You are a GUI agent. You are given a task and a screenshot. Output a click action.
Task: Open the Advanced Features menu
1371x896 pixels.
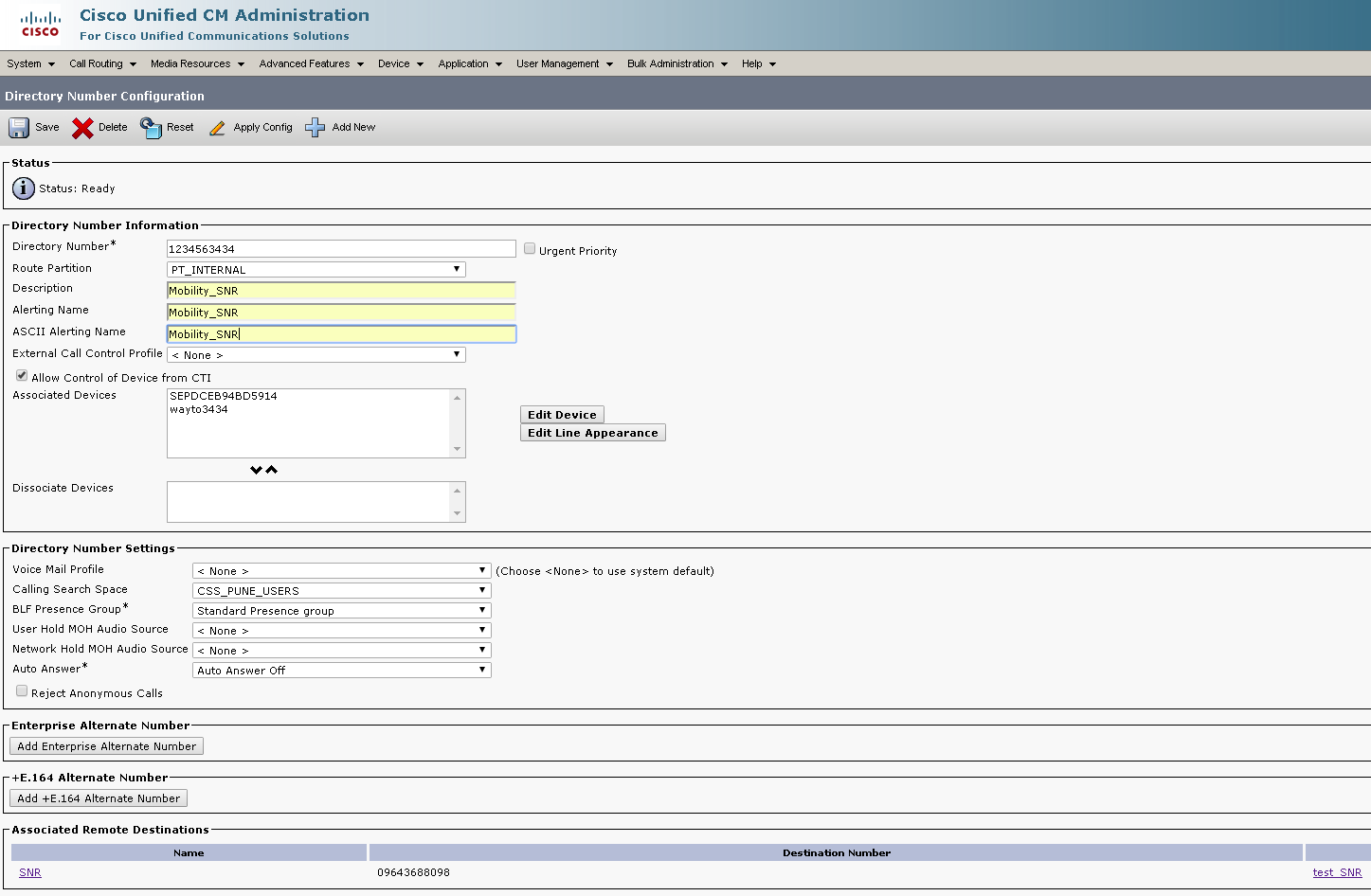312,63
